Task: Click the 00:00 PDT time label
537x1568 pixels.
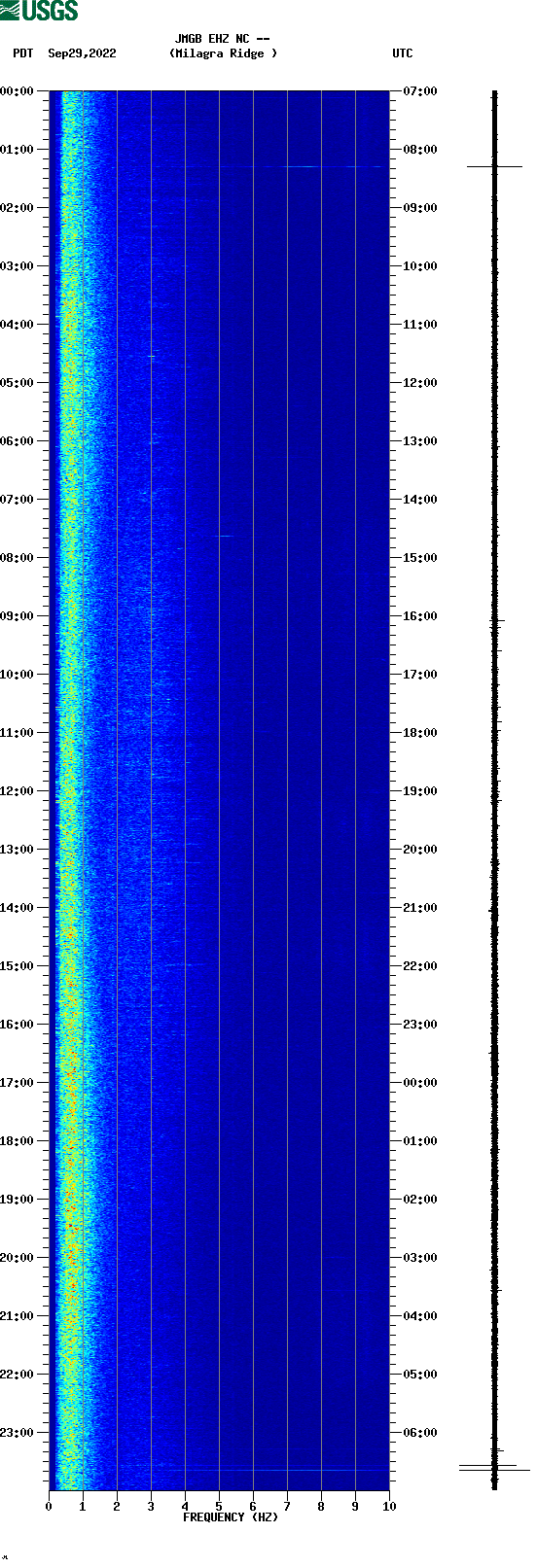Action: [x=18, y=91]
